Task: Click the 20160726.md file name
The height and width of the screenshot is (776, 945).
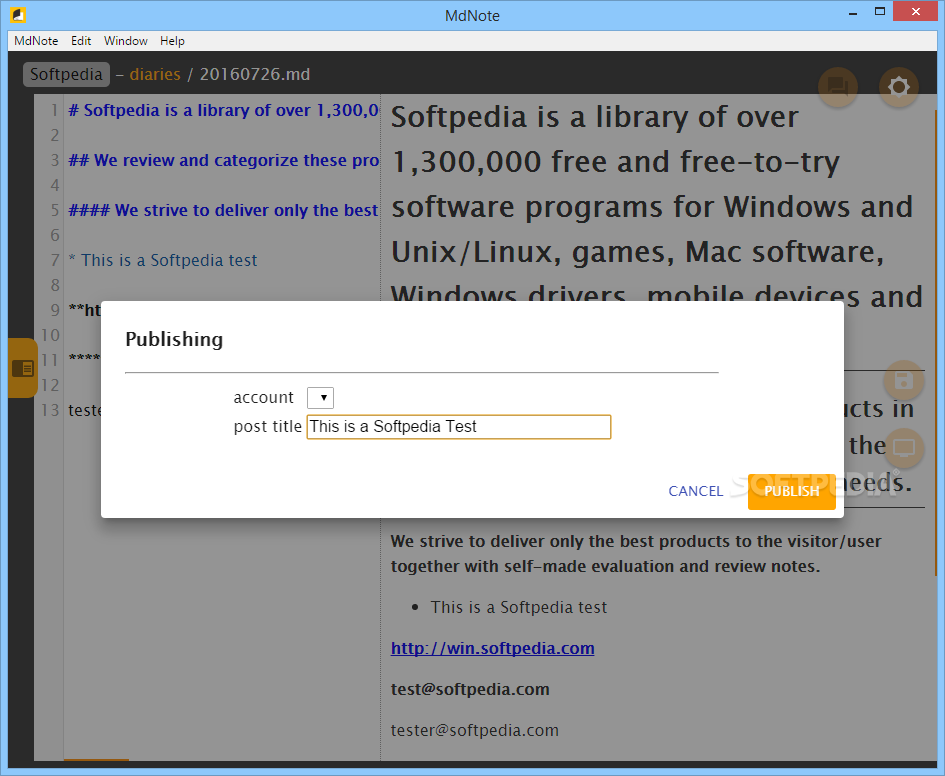Action: 255,74
